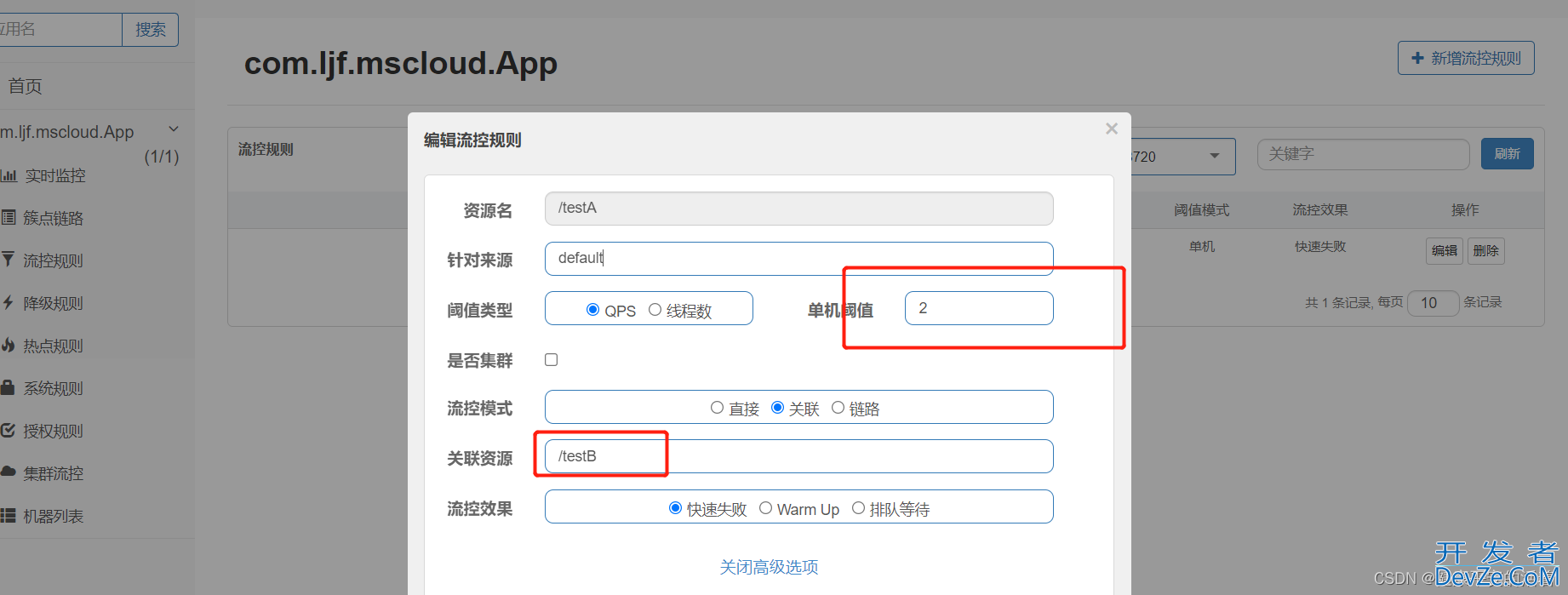Click the 关键字 search field

click(x=1364, y=154)
